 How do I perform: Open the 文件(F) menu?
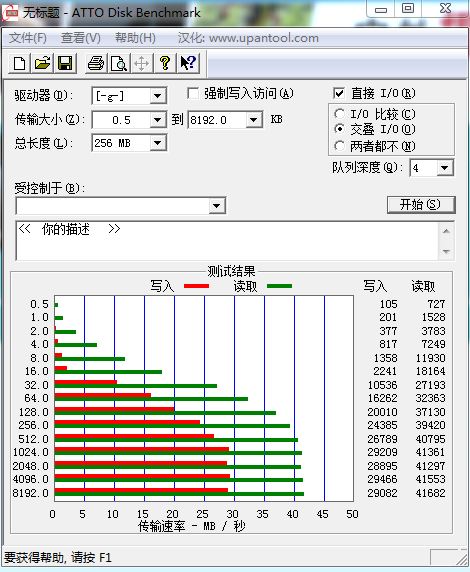[28, 38]
